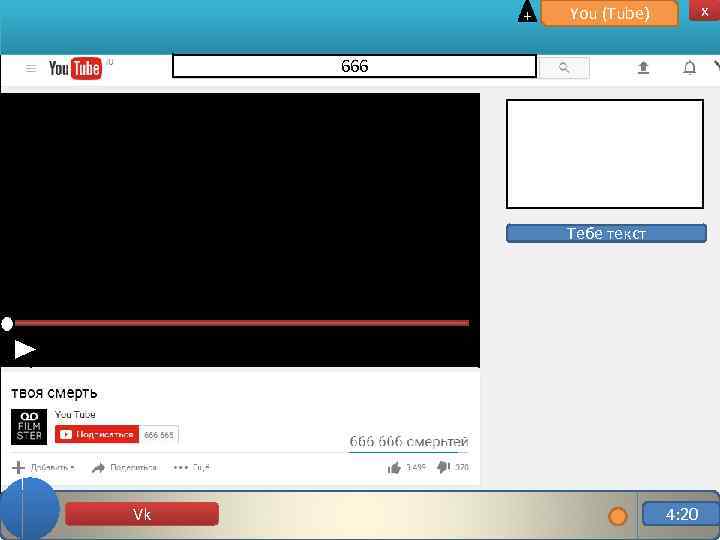Select the orange You (Tube) tab
The height and width of the screenshot is (540, 720).
pyautogui.click(x=609, y=13)
